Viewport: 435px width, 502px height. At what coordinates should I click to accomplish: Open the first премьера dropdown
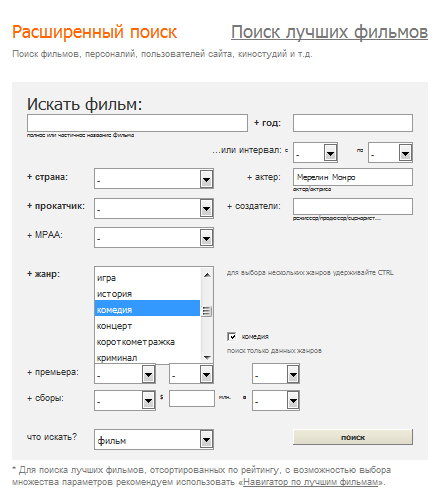pyautogui.click(x=125, y=374)
